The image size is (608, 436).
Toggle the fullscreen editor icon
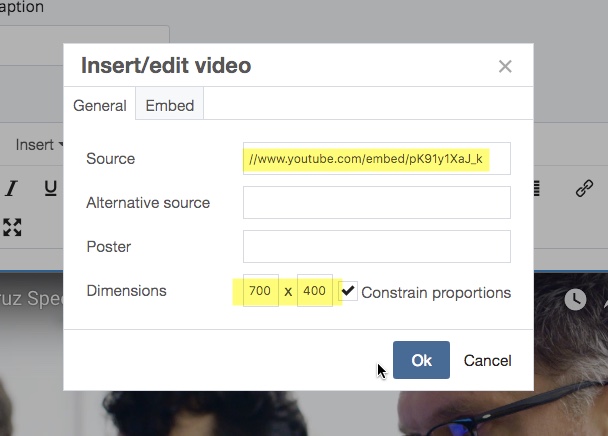click(12, 227)
